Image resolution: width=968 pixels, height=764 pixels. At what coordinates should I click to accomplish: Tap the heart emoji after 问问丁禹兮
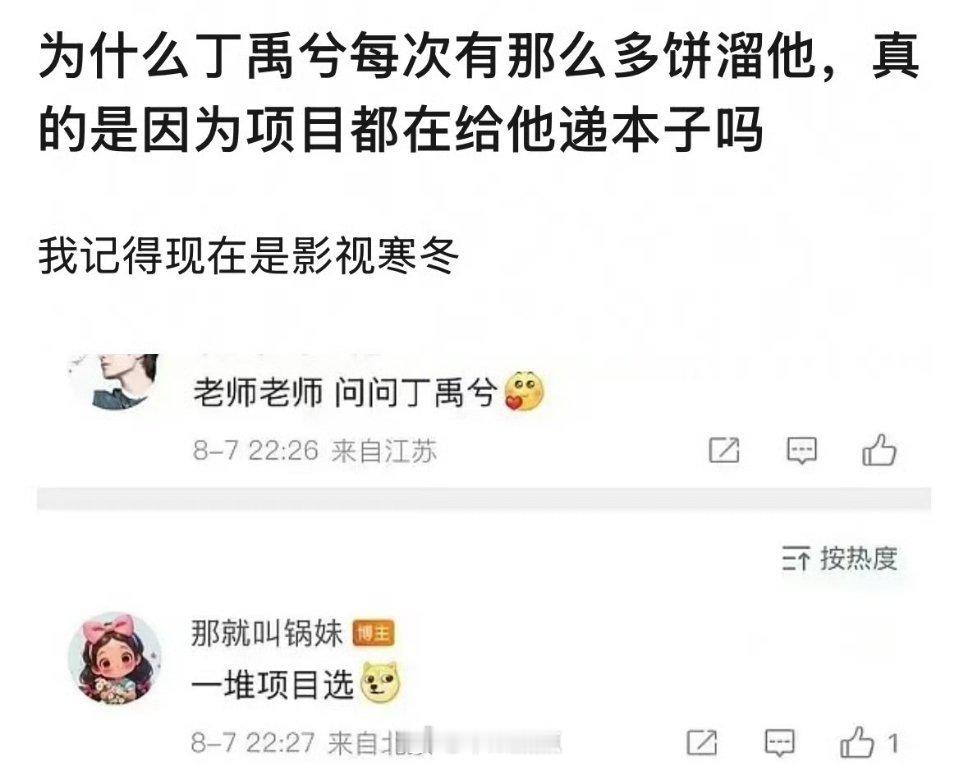pyautogui.click(x=525, y=391)
